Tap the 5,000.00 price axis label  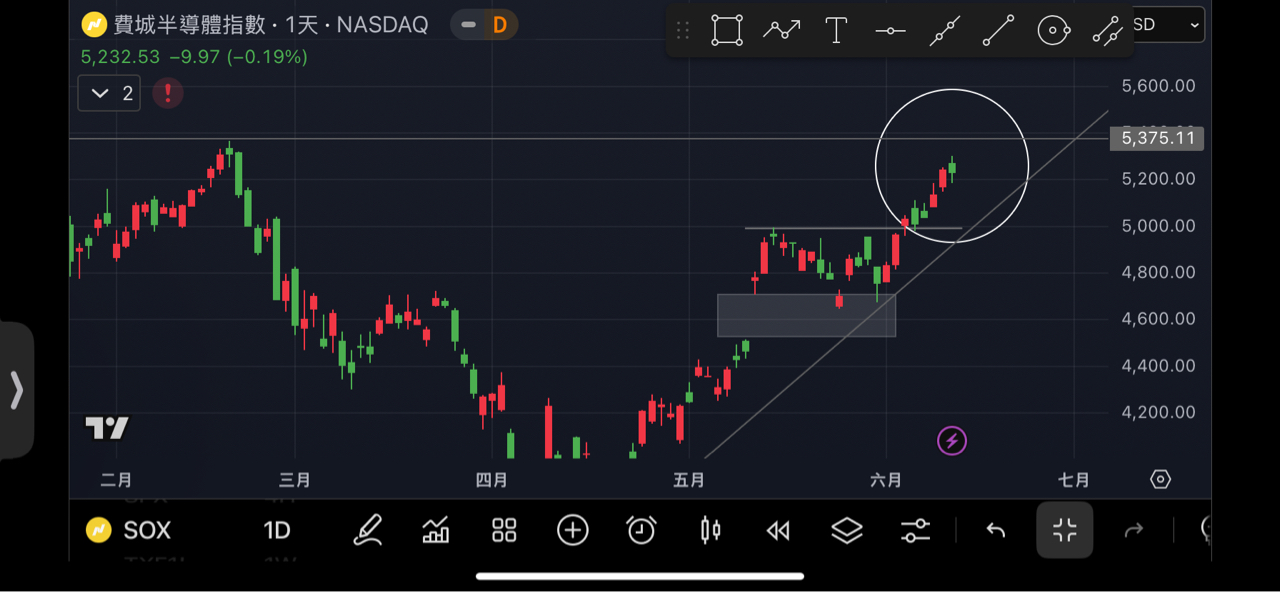point(1158,226)
